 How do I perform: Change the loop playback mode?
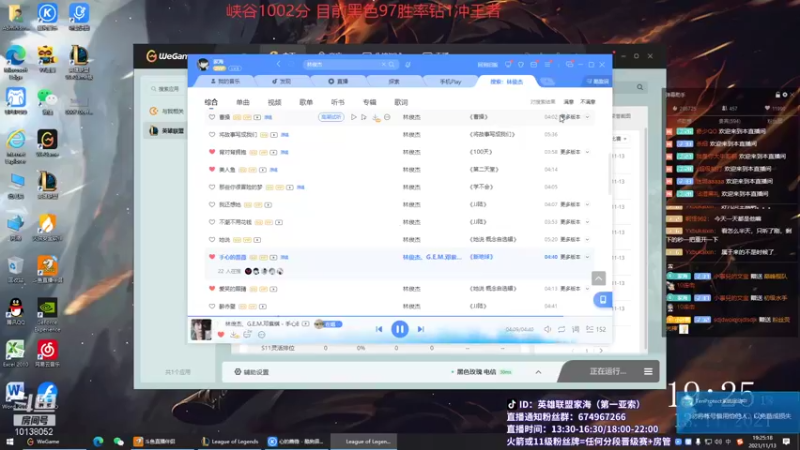point(561,330)
